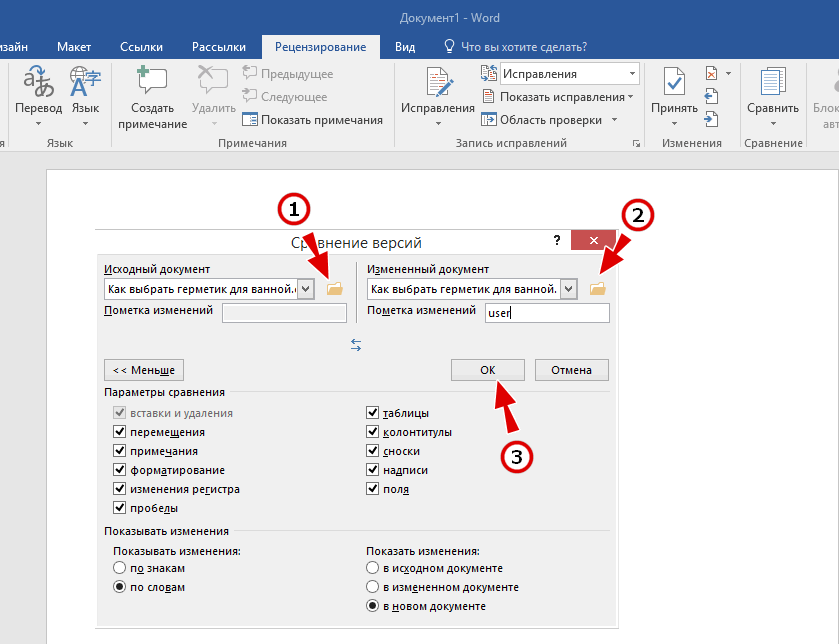Image resolution: width=839 pixels, height=644 pixels.
Task: Select the по словам radio button
Action: (x=119, y=587)
